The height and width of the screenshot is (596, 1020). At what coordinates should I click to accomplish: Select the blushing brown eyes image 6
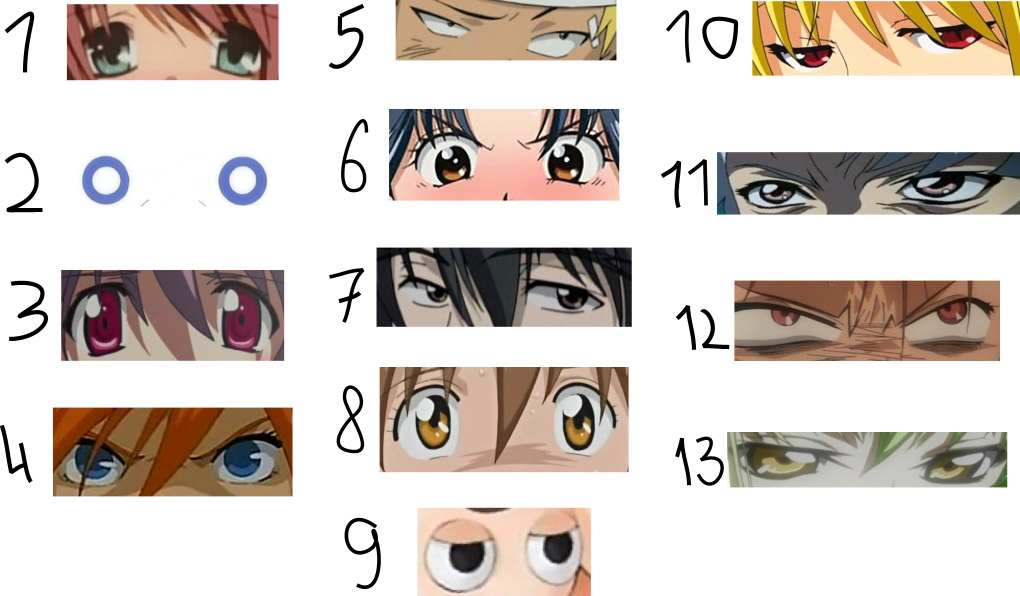pyautogui.click(x=504, y=155)
